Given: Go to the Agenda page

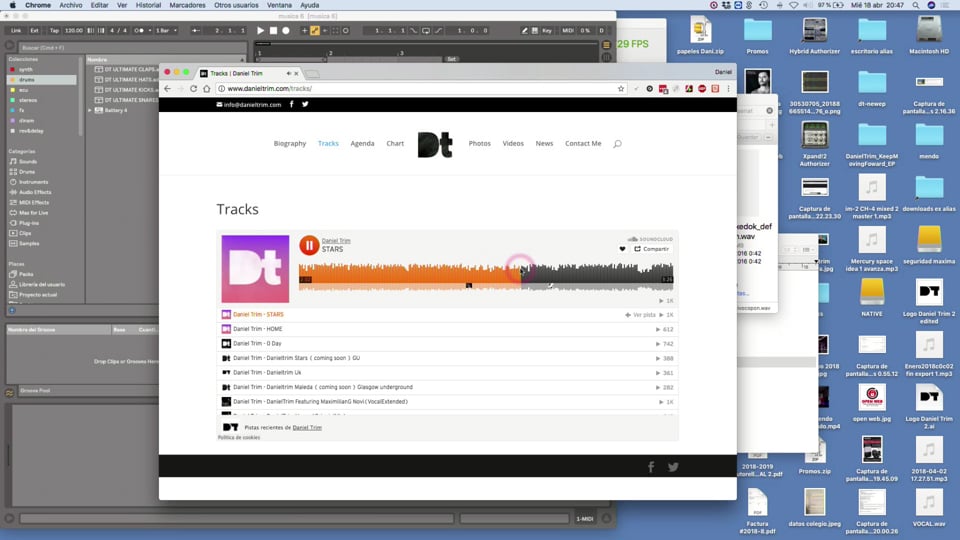Looking at the screenshot, I should point(362,143).
